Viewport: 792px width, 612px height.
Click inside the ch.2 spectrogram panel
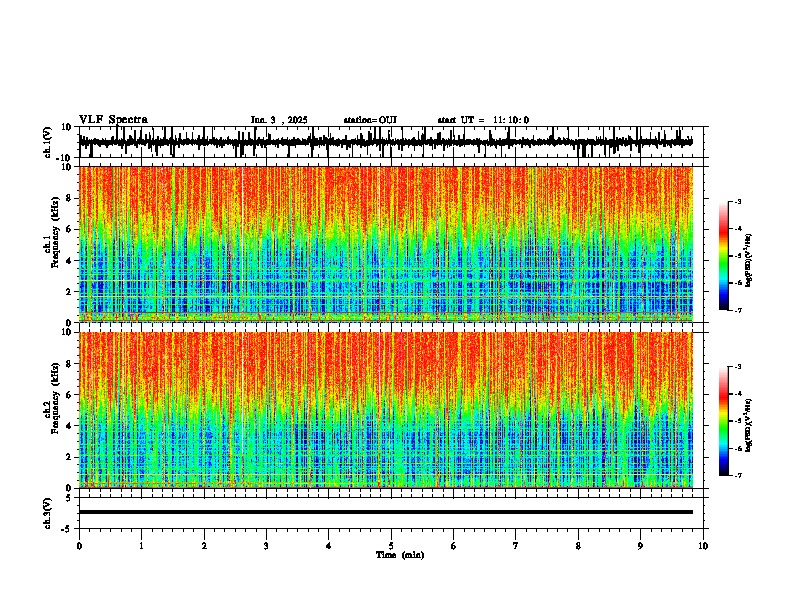[386, 410]
